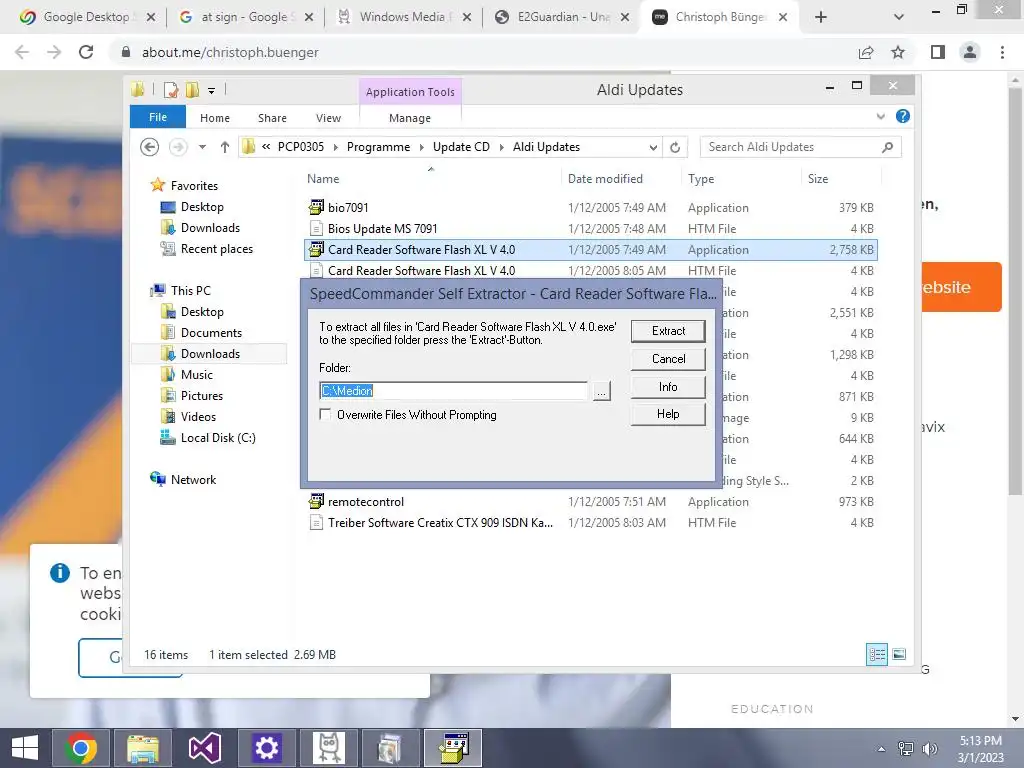Select the bio7091 application file
The width and height of the screenshot is (1024, 768).
[x=590, y=208]
